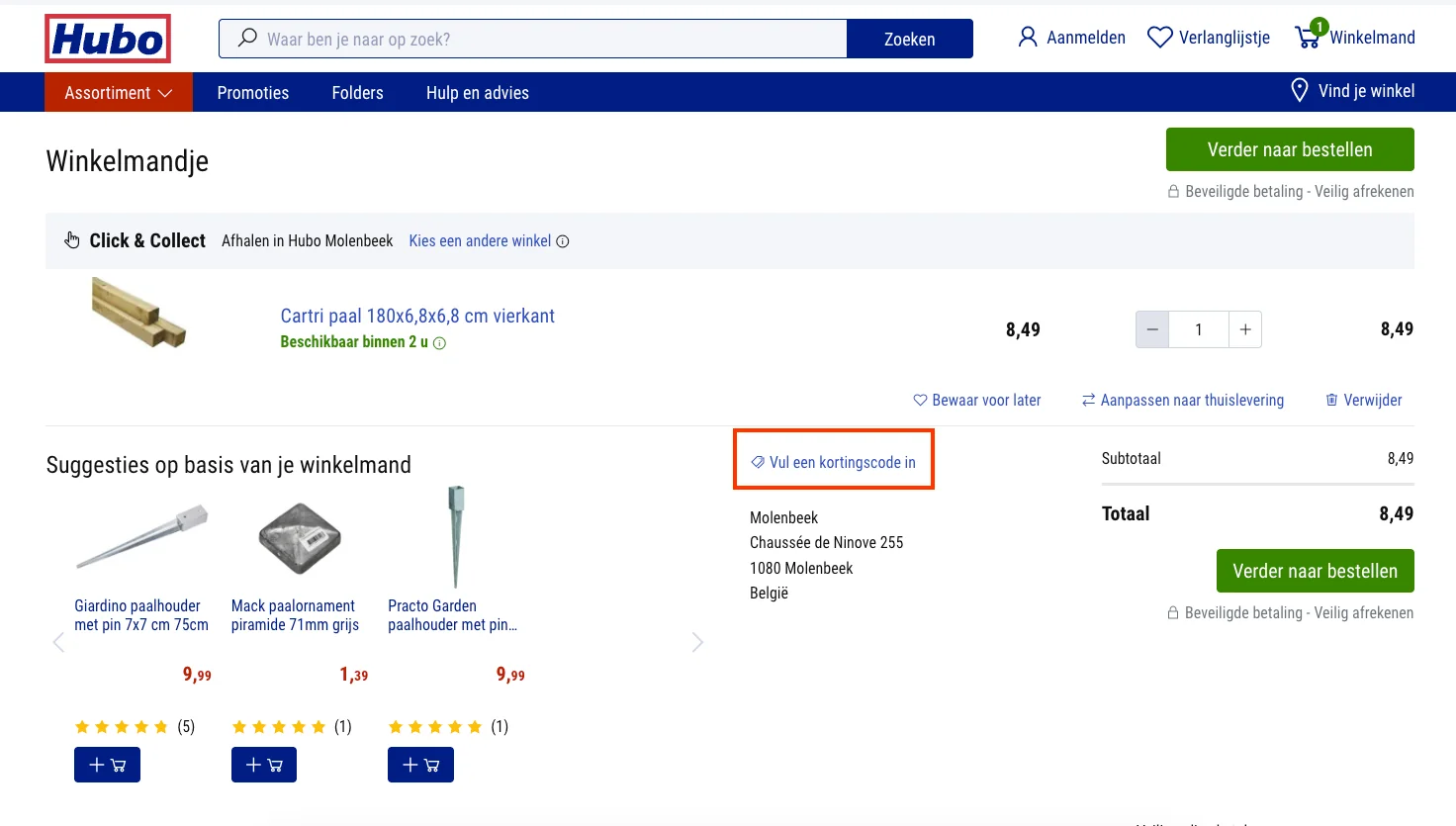Viewport: 1456px width, 826px height.
Task: Click the search input field
Action: coord(533,39)
